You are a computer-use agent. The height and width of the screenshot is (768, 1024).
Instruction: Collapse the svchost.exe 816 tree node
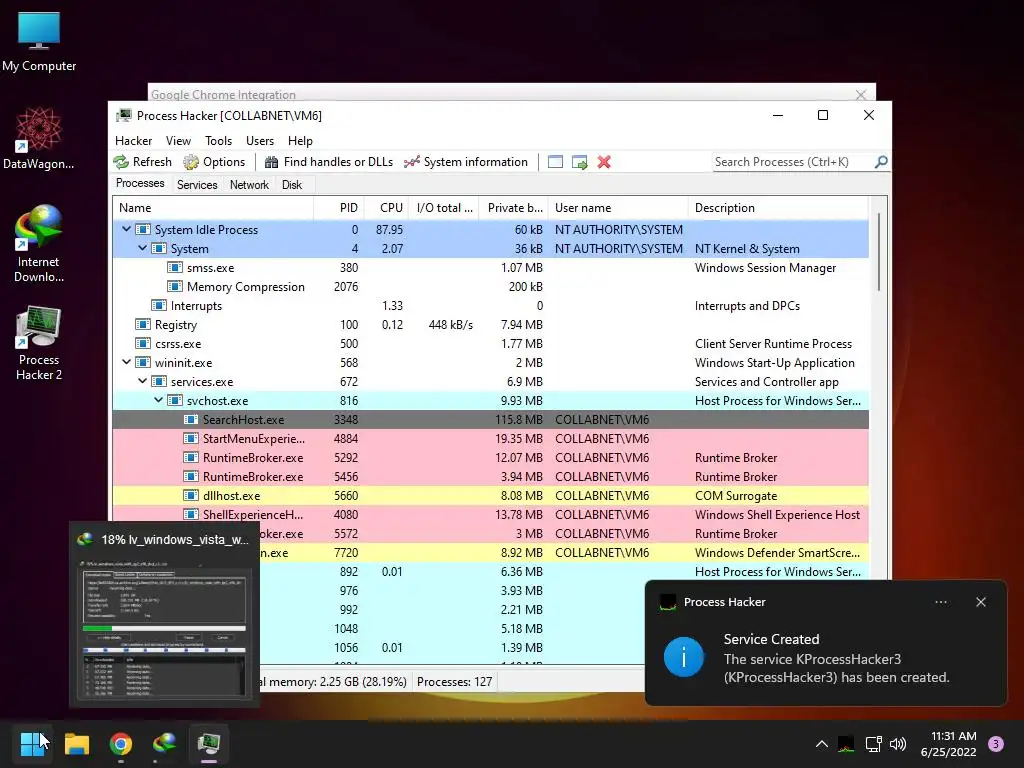tap(158, 400)
